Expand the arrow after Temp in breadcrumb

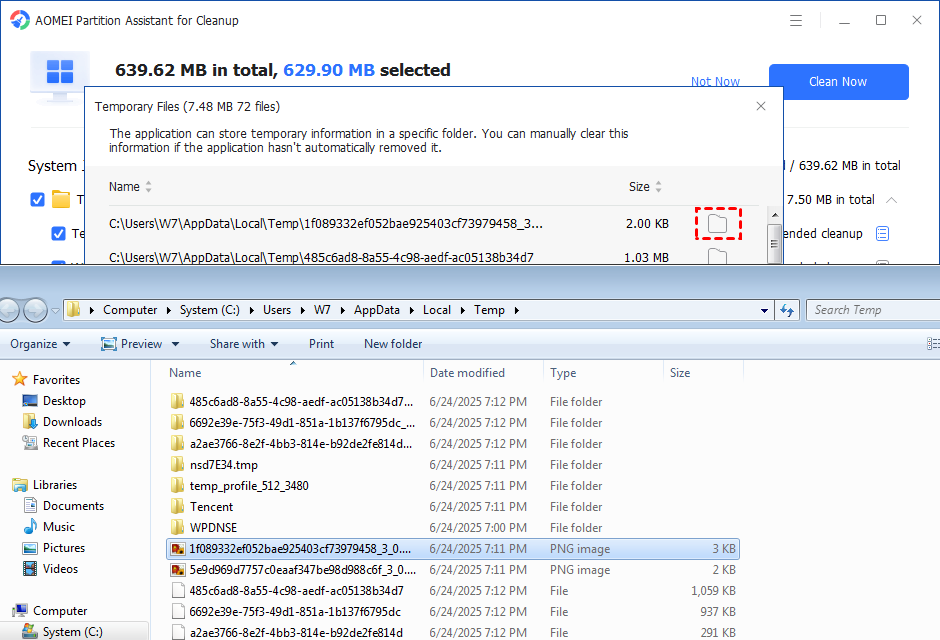point(516,310)
